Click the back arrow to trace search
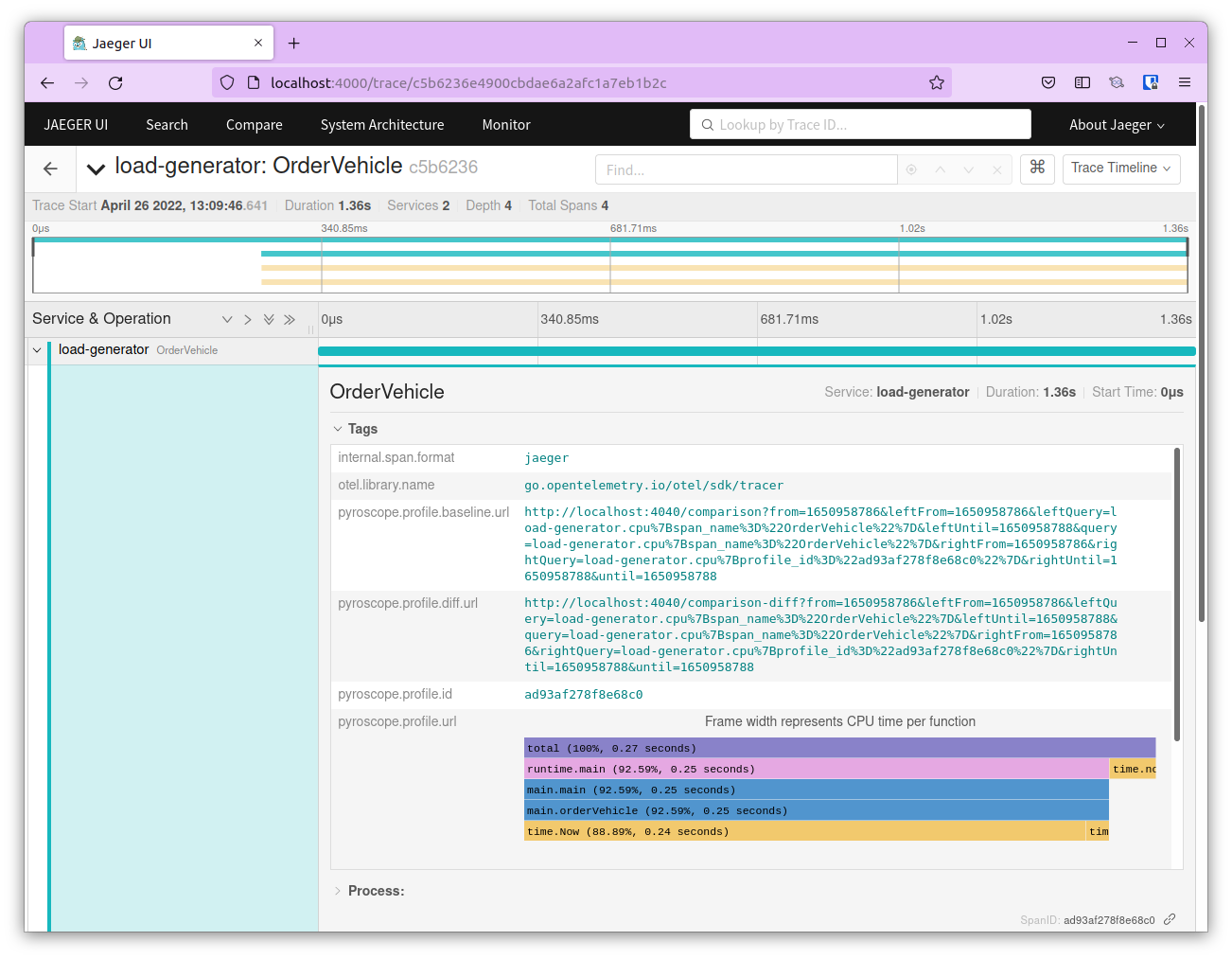The image size is (1232, 959). coord(51,169)
